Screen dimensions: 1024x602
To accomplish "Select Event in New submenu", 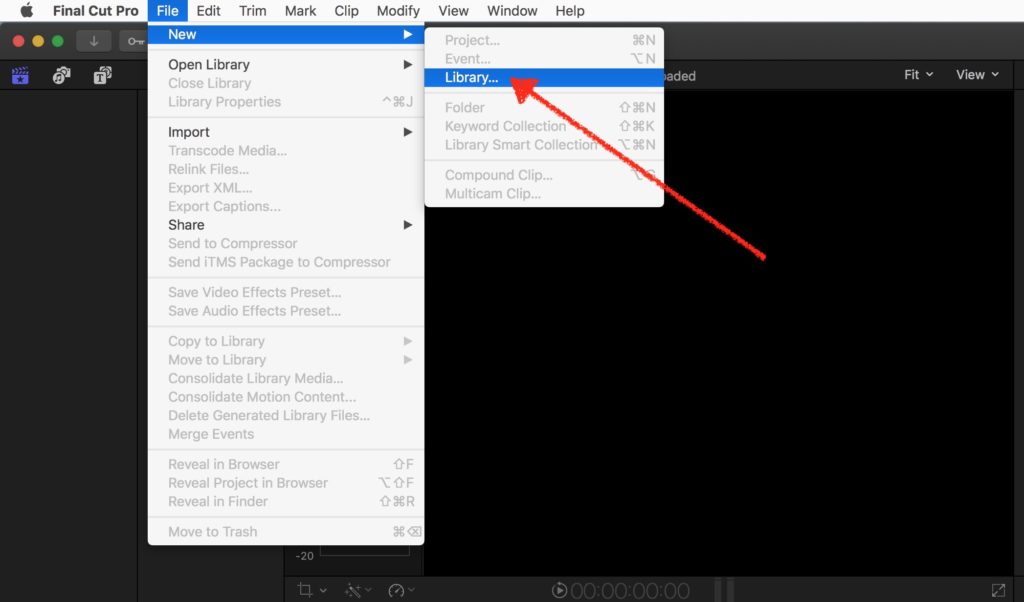I will (544, 59).
